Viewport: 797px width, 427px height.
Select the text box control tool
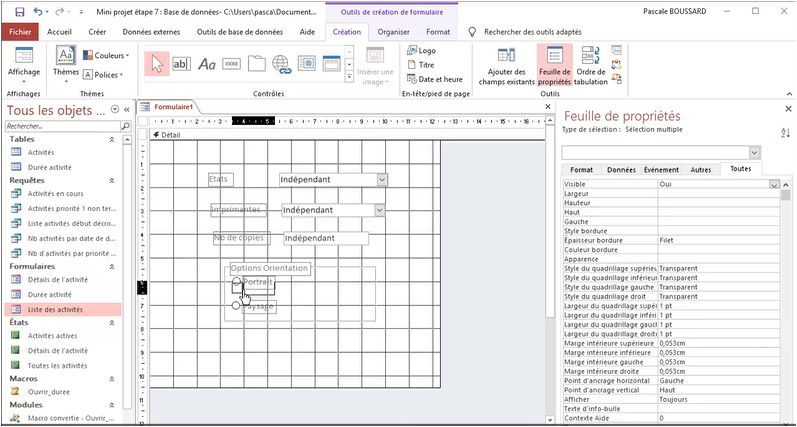182,63
